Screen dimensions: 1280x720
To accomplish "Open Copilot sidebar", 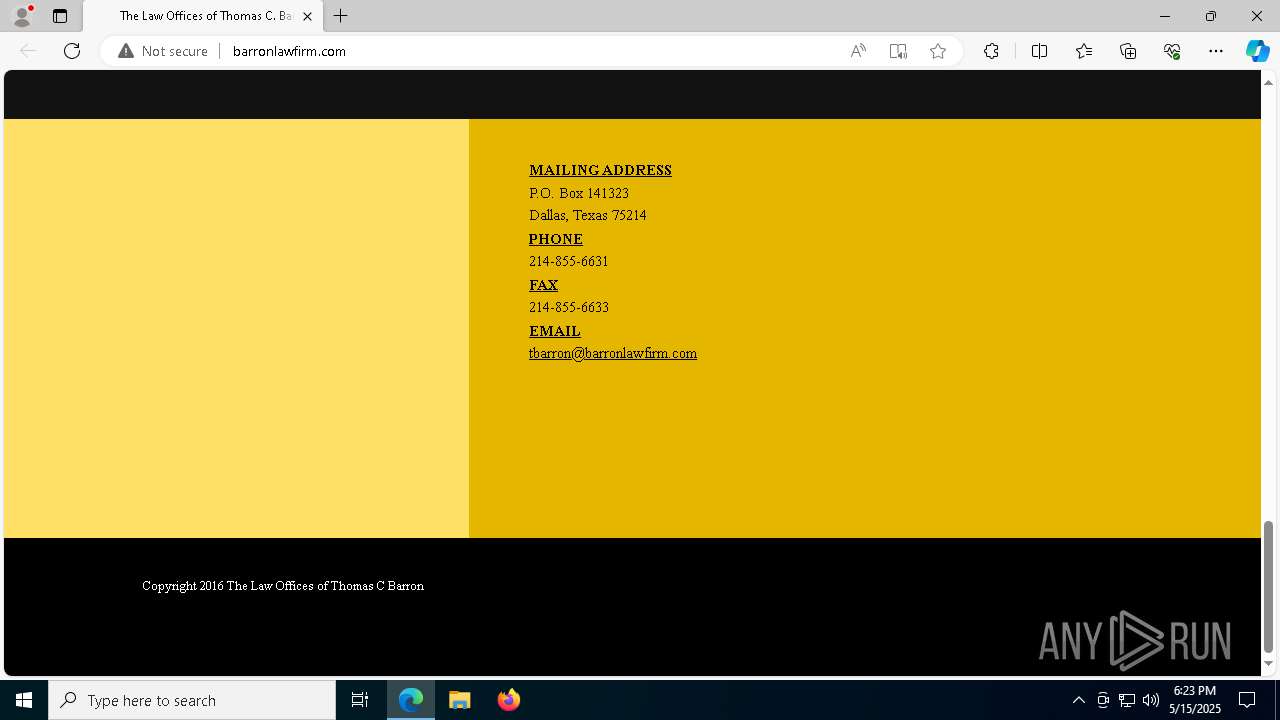I will [x=1257, y=51].
